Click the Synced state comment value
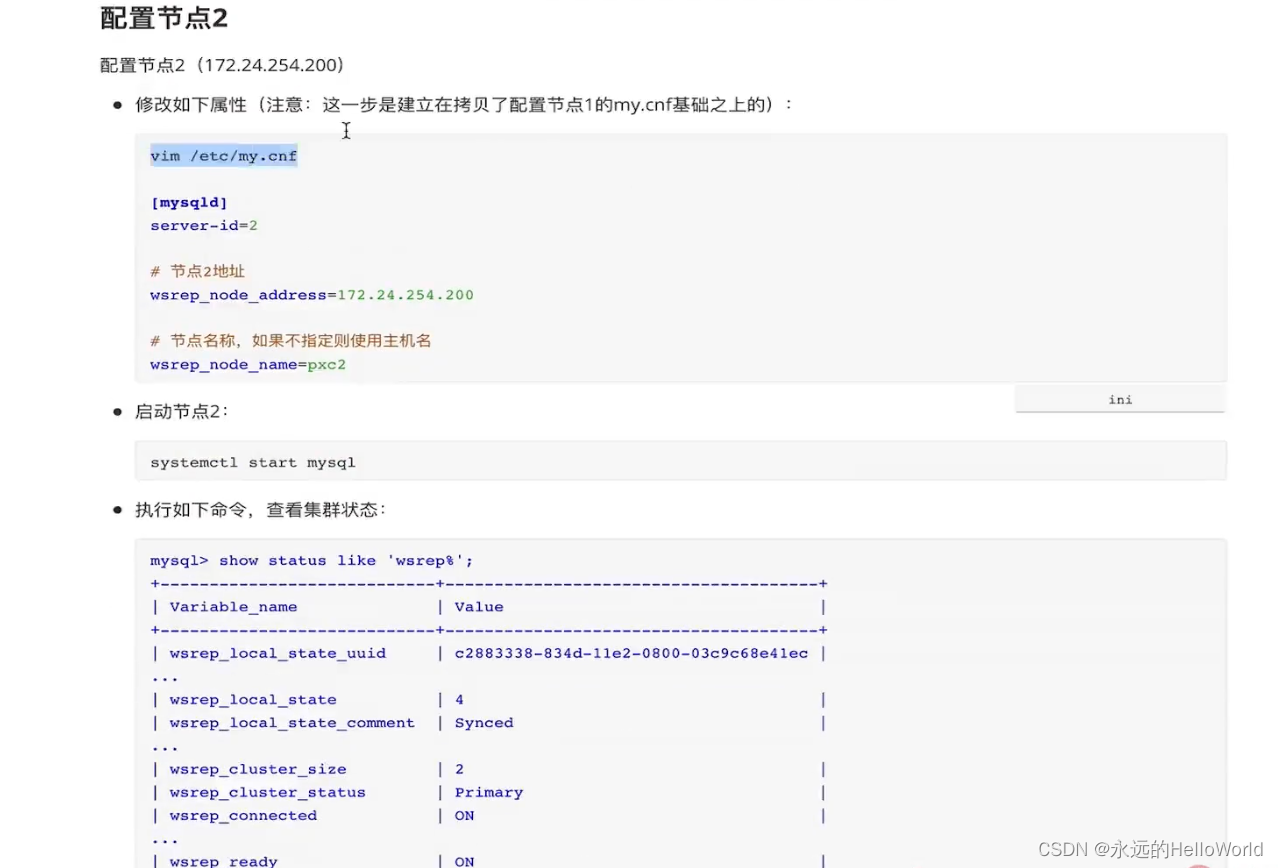The image size is (1278, 868). pos(483,722)
